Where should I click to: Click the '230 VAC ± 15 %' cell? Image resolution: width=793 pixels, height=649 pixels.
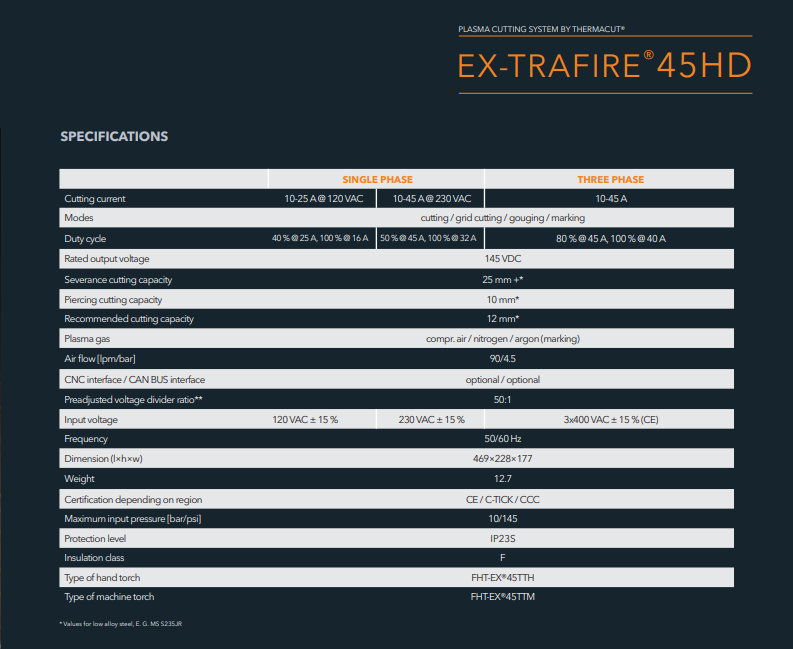[x=431, y=420]
